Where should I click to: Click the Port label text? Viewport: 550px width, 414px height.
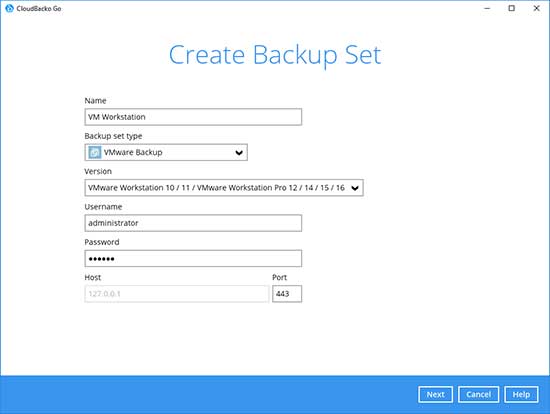pyautogui.click(x=280, y=278)
